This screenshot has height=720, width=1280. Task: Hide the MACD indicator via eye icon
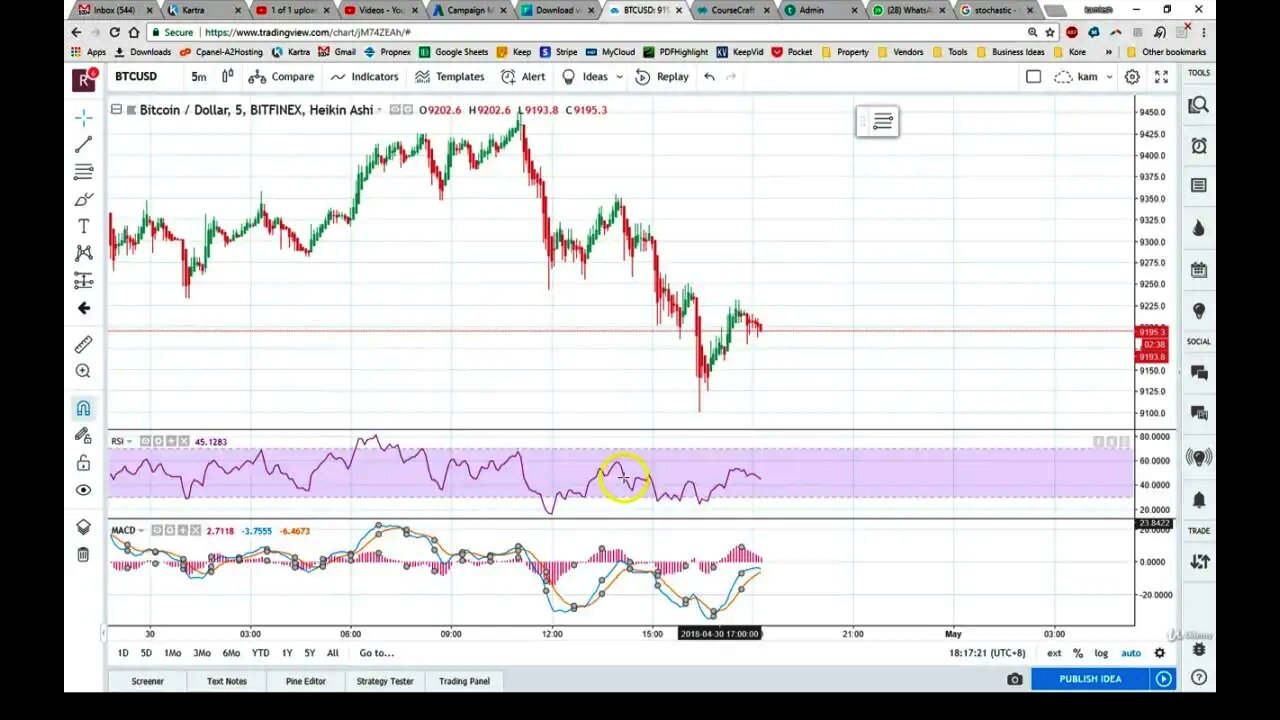tap(157, 530)
